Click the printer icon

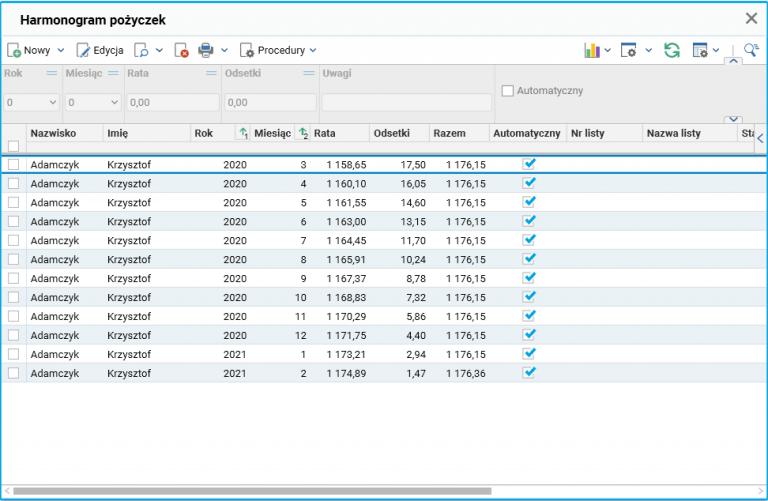pos(206,50)
